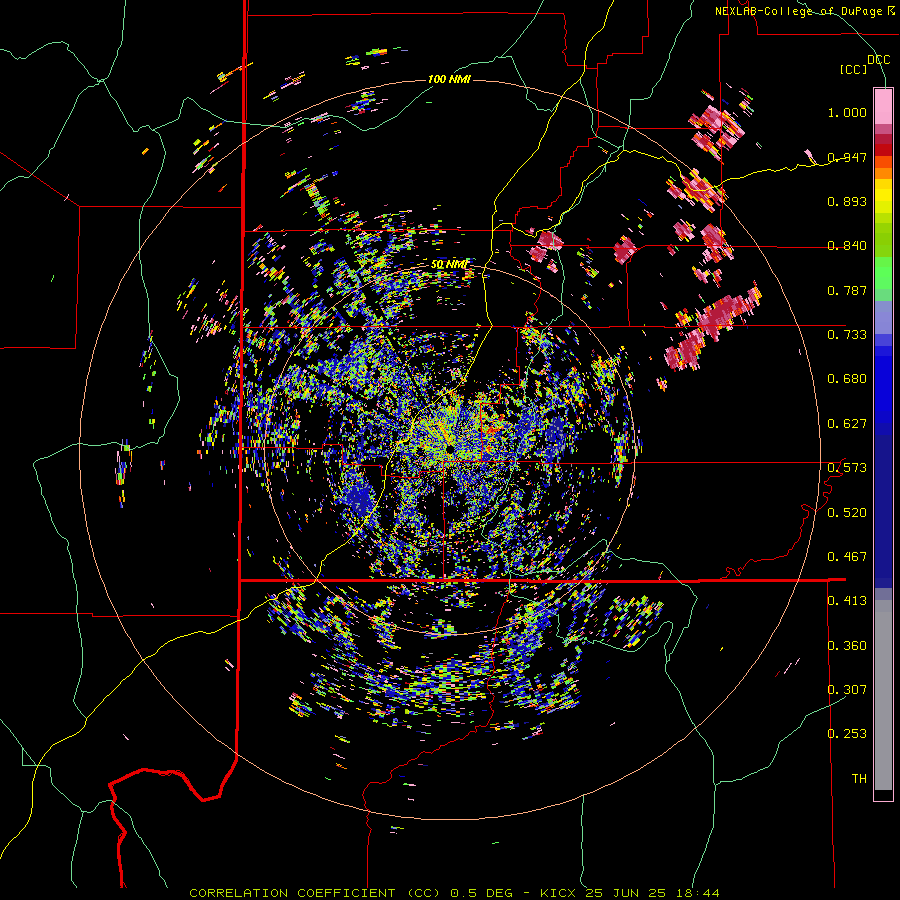Image resolution: width=900 pixels, height=900 pixels.
Task: Click the 50 NMI range ring label
Action: point(449,264)
